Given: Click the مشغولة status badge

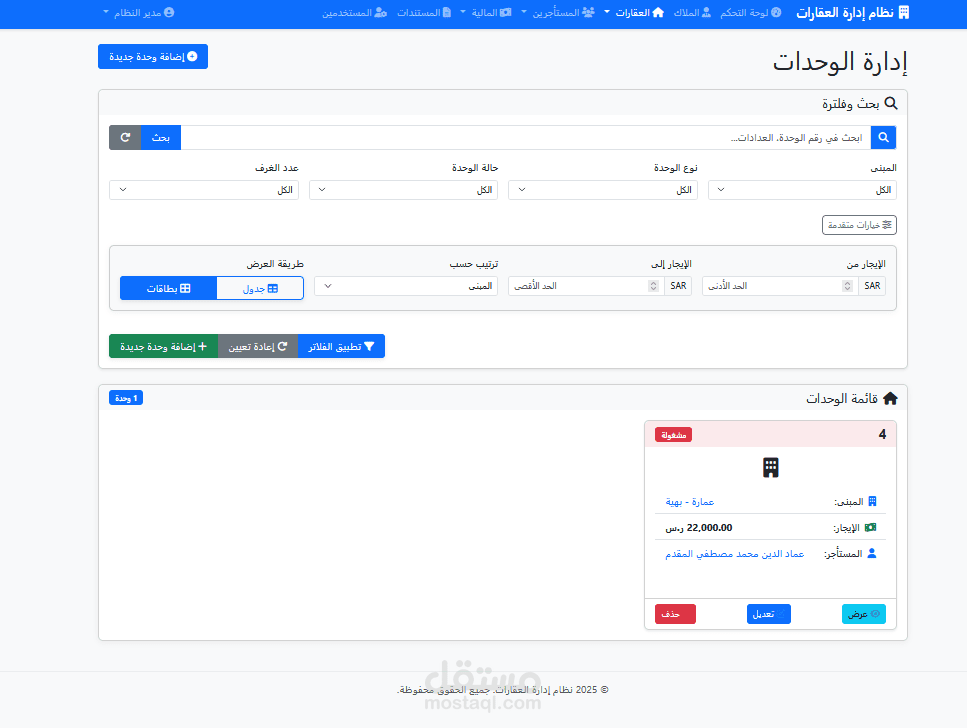Looking at the screenshot, I should click(x=673, y=435).
